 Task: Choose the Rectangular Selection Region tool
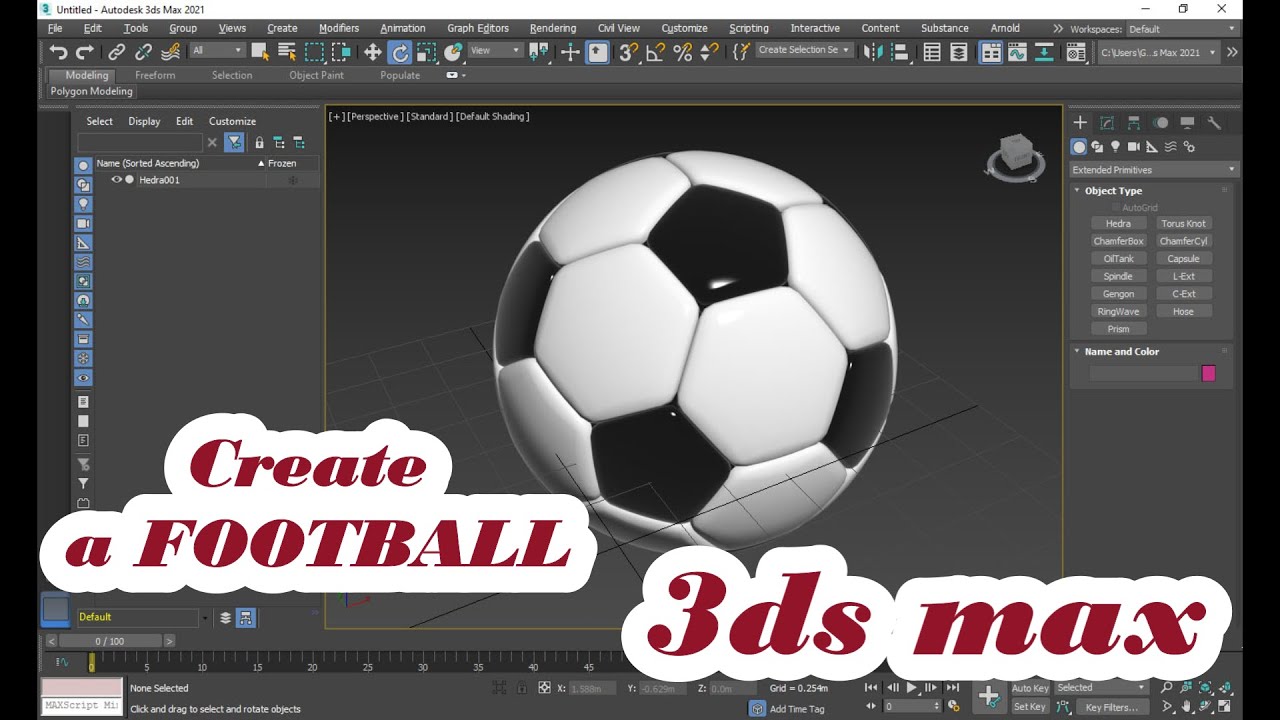(314, 52)
